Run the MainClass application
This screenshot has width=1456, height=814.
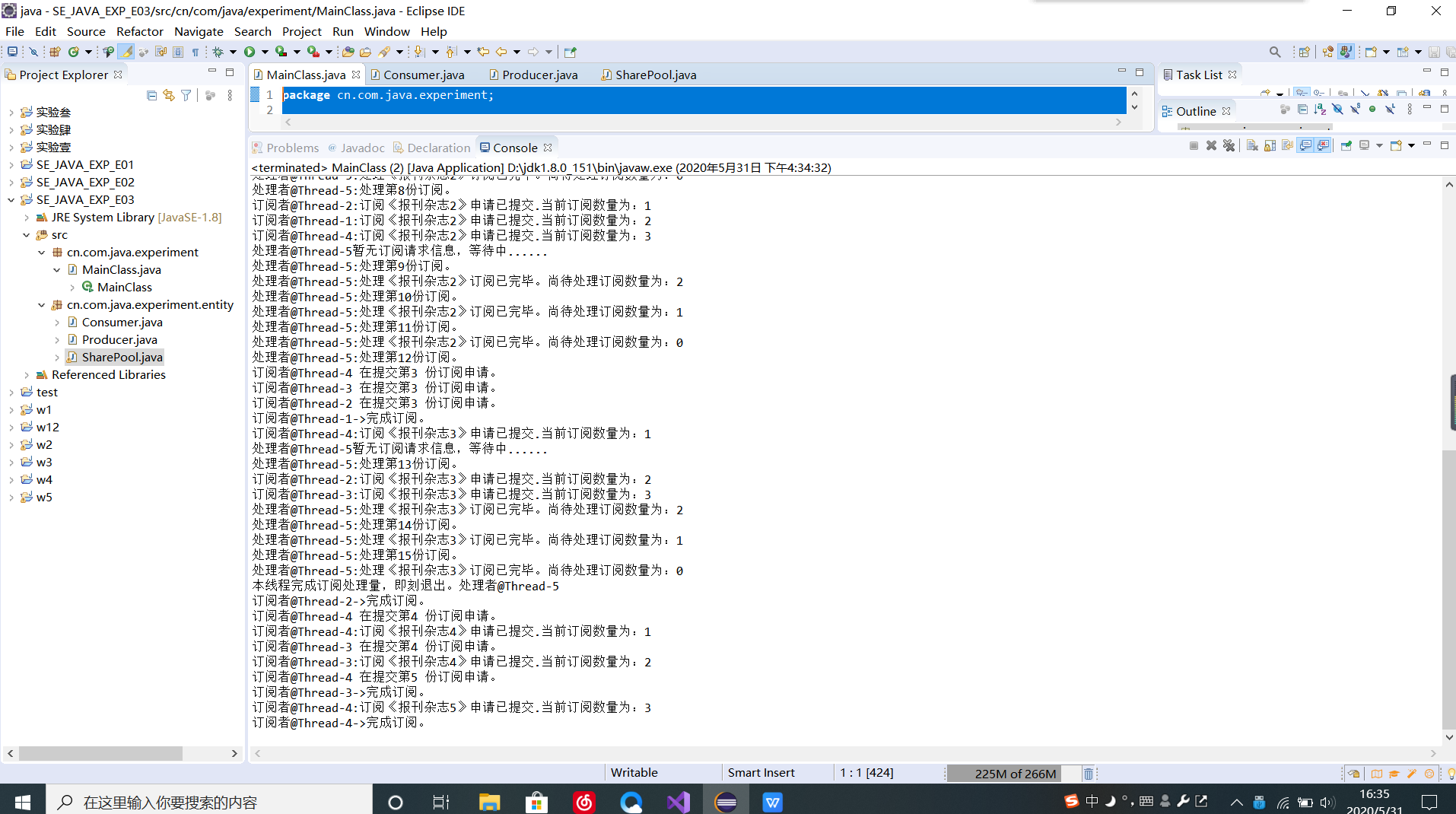(252, 51)
